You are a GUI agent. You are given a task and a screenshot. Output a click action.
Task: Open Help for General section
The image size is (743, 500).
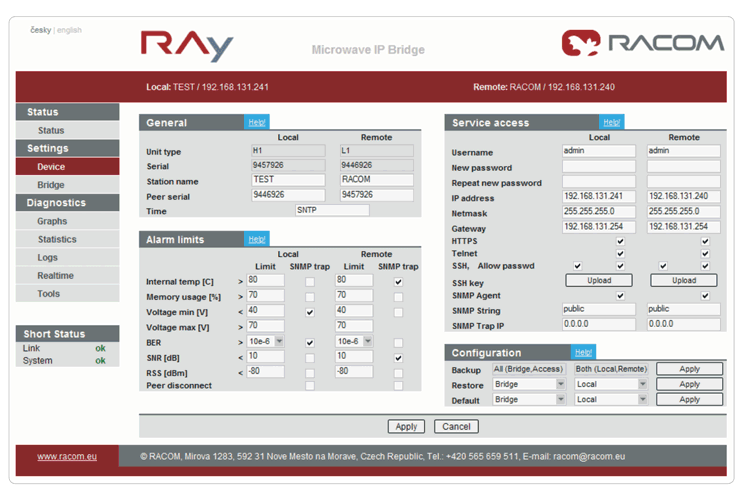click(257, 122)
